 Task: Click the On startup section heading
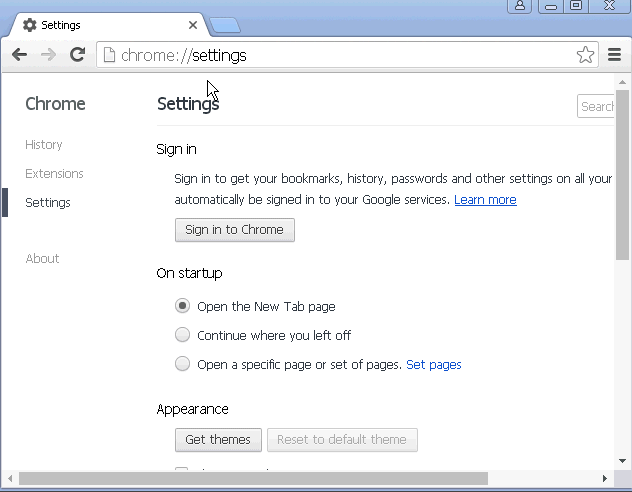(189, 273)
